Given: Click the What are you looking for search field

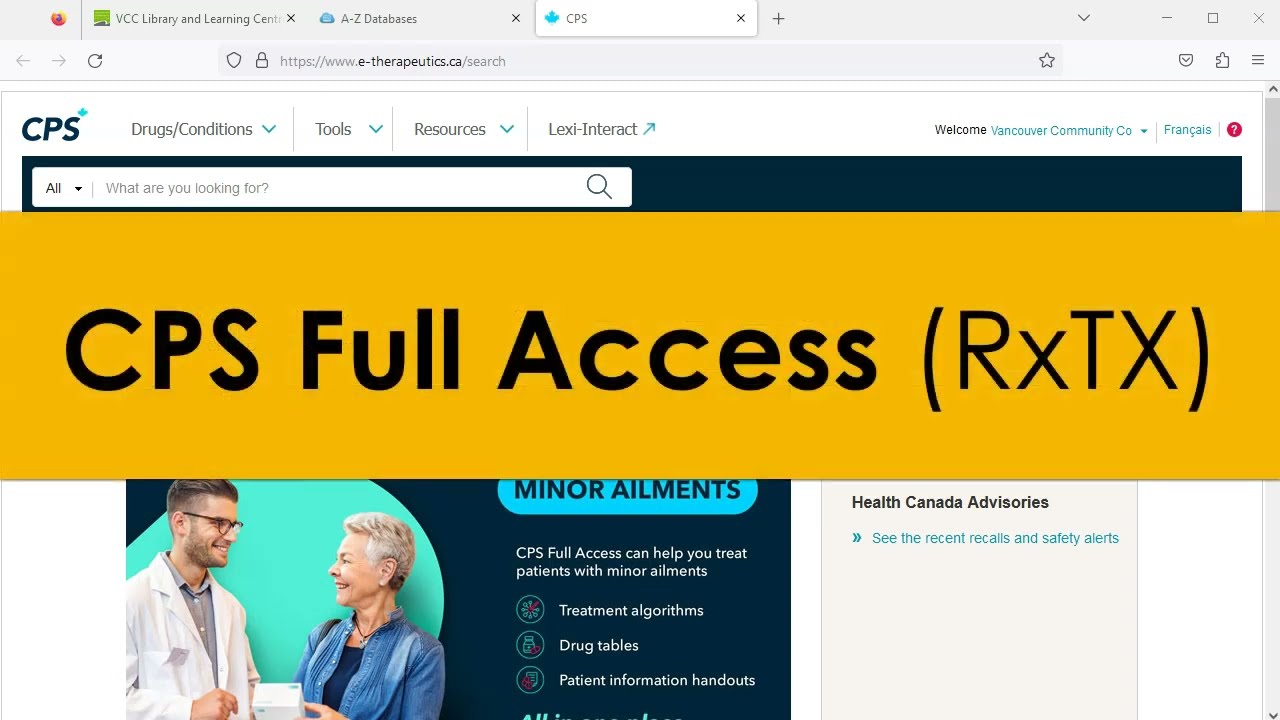Looking at the screenshot, I should (340, 188).
